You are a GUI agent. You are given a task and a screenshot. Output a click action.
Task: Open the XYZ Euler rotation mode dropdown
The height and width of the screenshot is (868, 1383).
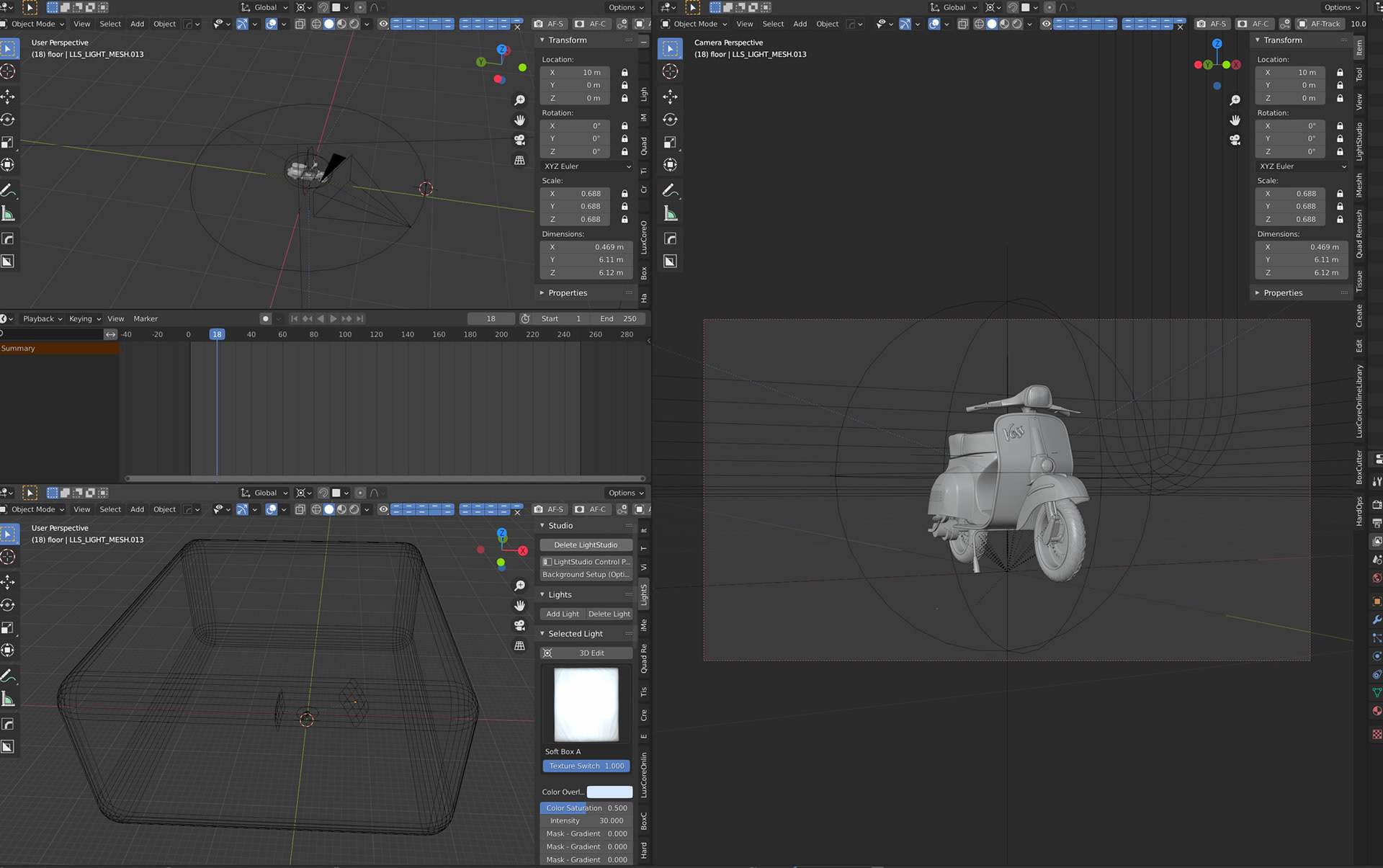(586, 166)
